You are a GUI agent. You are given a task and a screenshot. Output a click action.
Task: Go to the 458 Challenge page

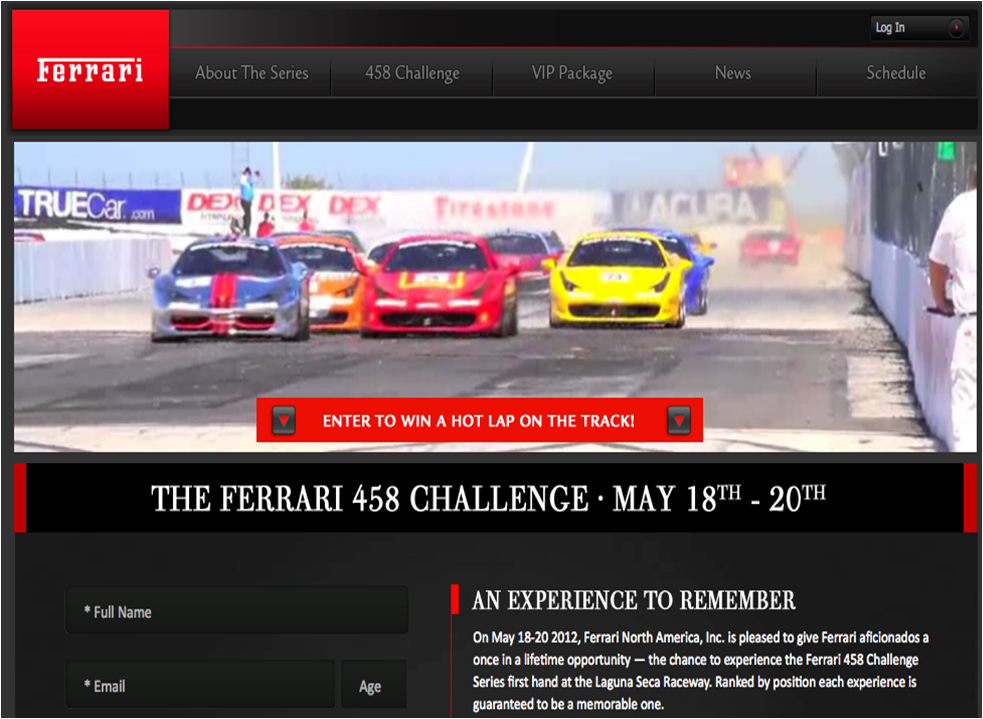point(412,73)
